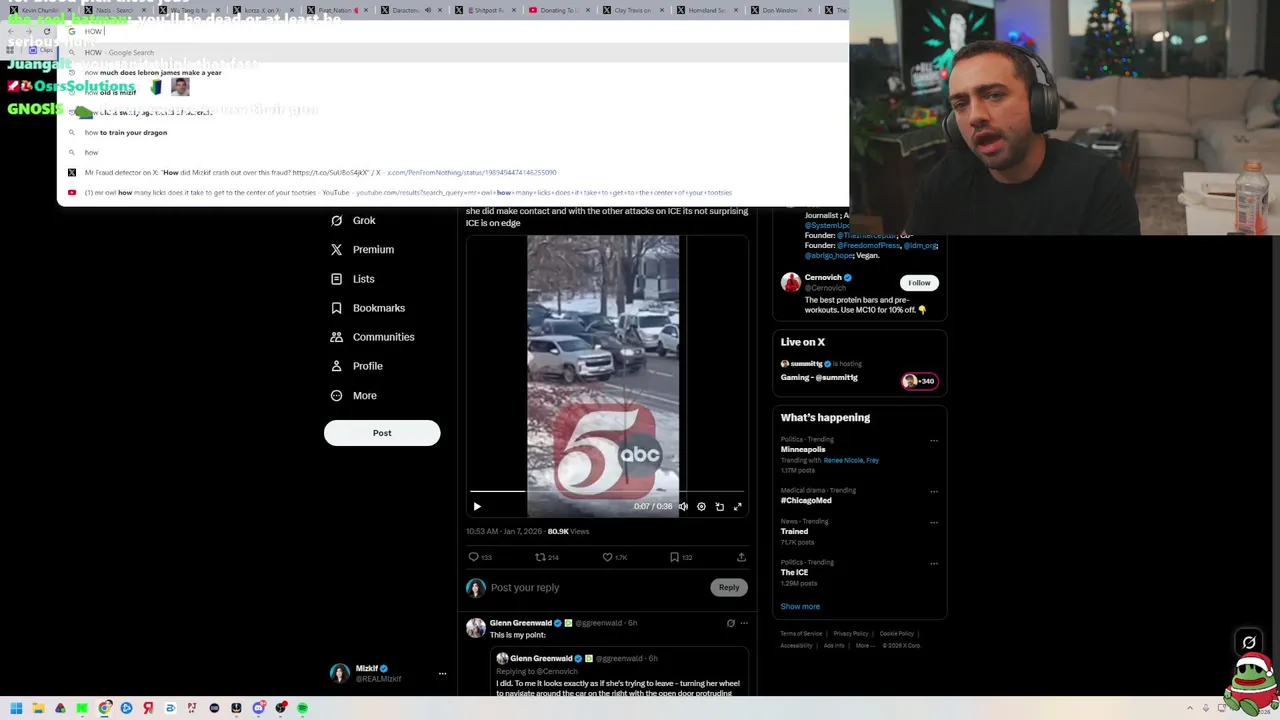Screen dimensions: 1280x720
Task: Click Show more under What's happening
Action: pos(800,606)
